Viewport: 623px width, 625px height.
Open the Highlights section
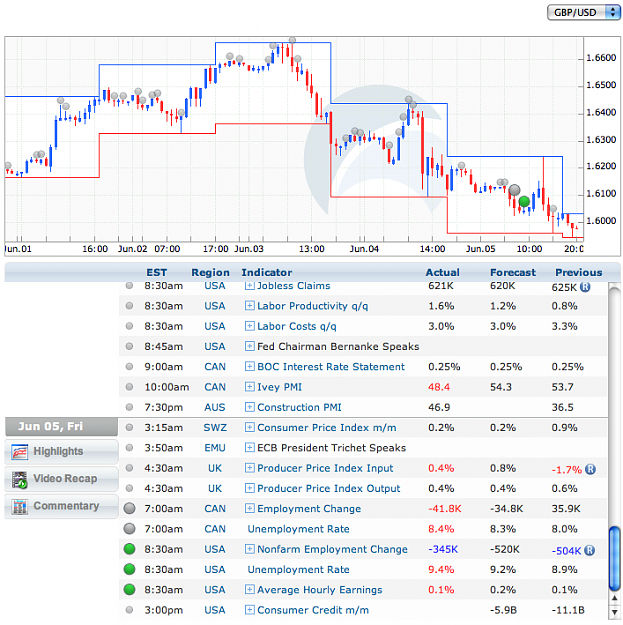pos(61,452)
